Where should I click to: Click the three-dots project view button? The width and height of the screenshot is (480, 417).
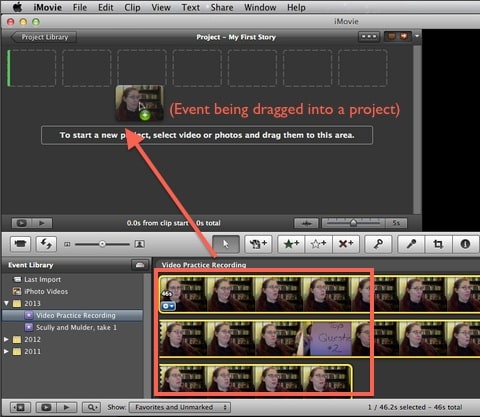point(369,36)
